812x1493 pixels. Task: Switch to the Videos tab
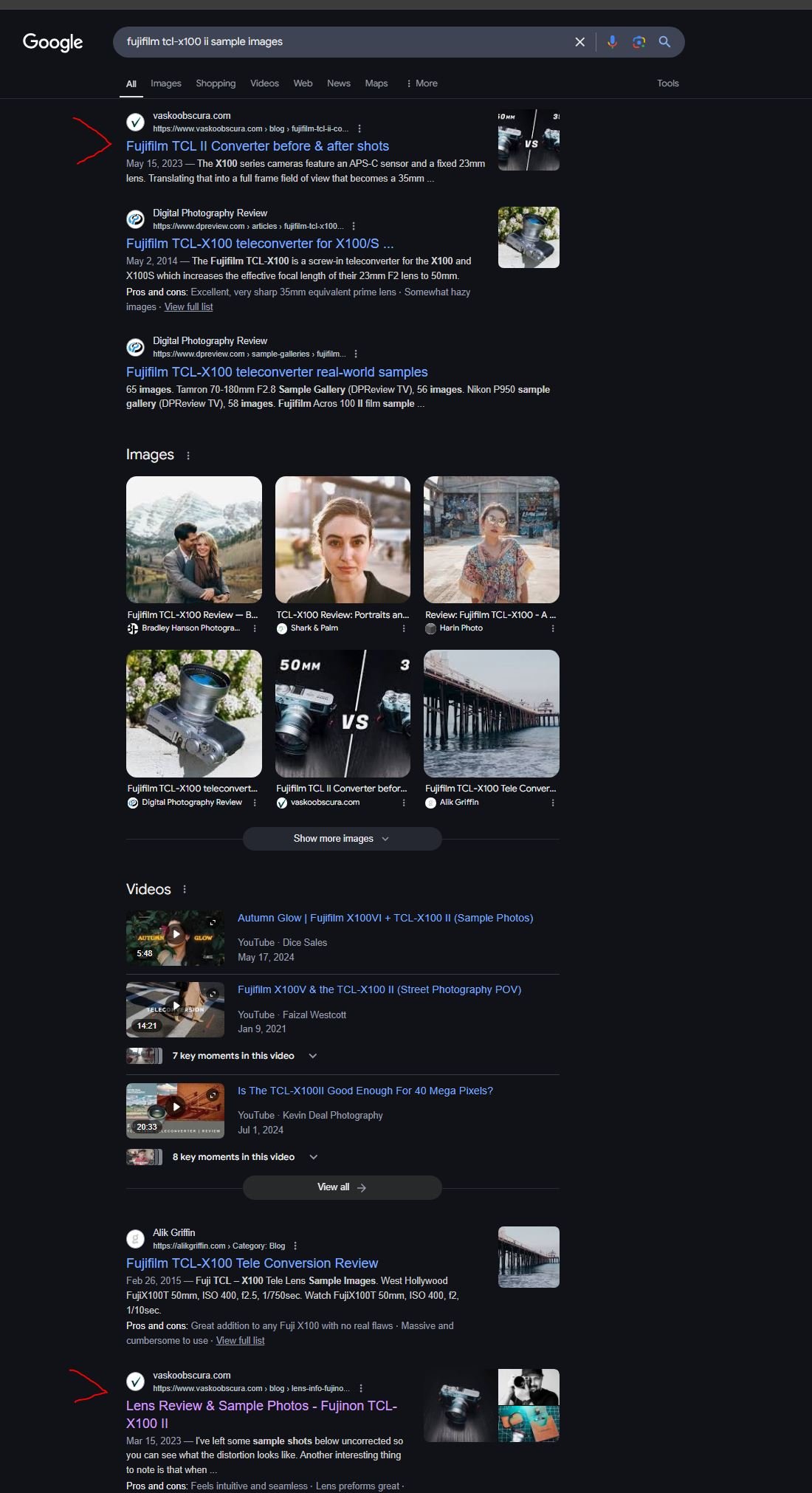264,83
